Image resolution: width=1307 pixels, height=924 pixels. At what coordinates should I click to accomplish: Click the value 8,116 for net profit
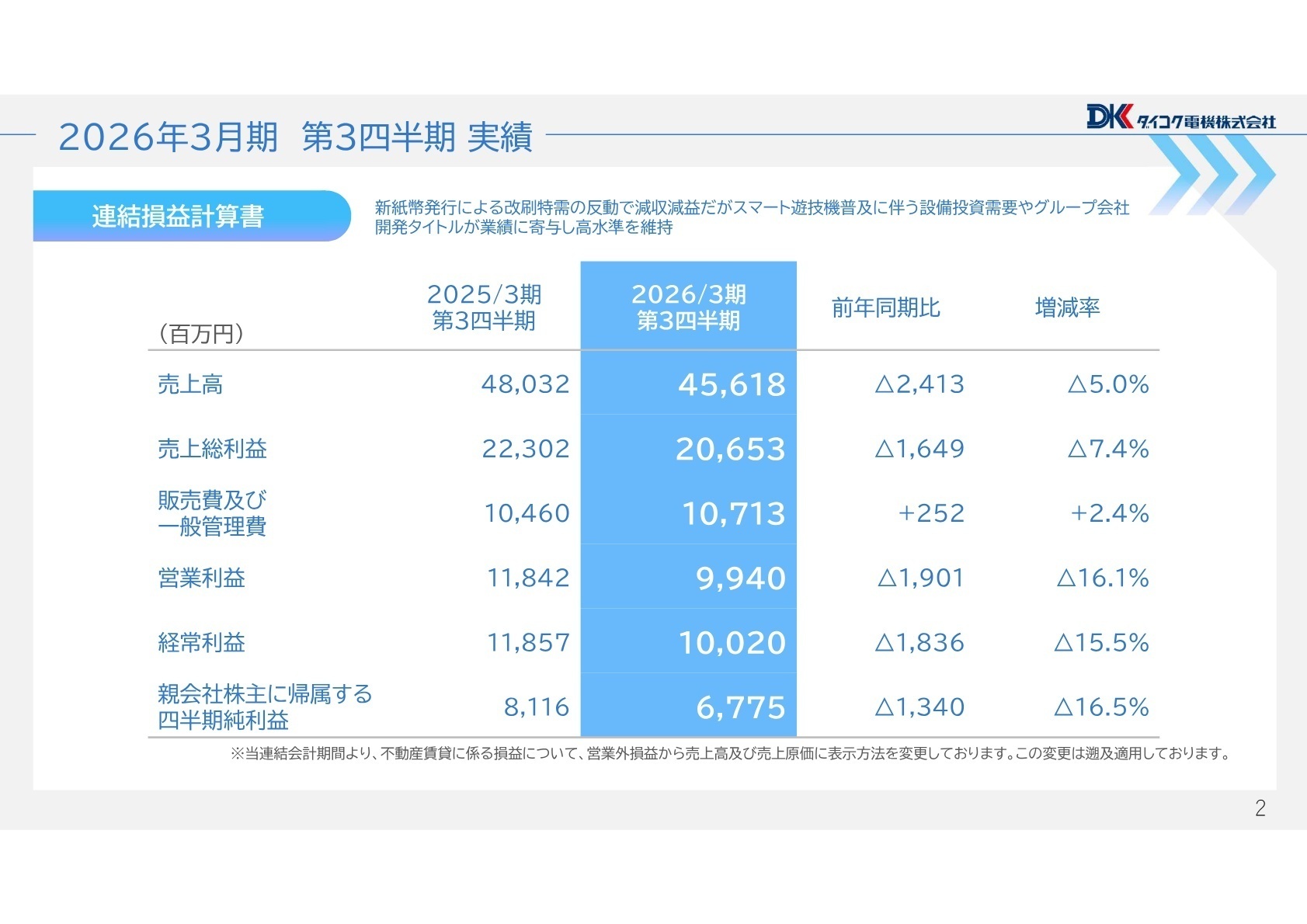pos(537,707)
